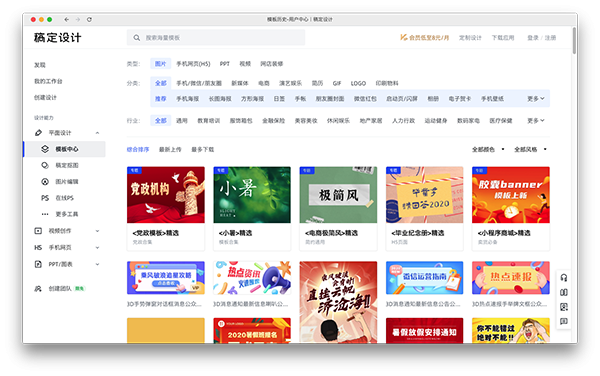This screenshot has width=600, height=376.
Task: Click the 图片编辑 icon in sidebar
Action: pyautogui.click(x=45, y=182)
